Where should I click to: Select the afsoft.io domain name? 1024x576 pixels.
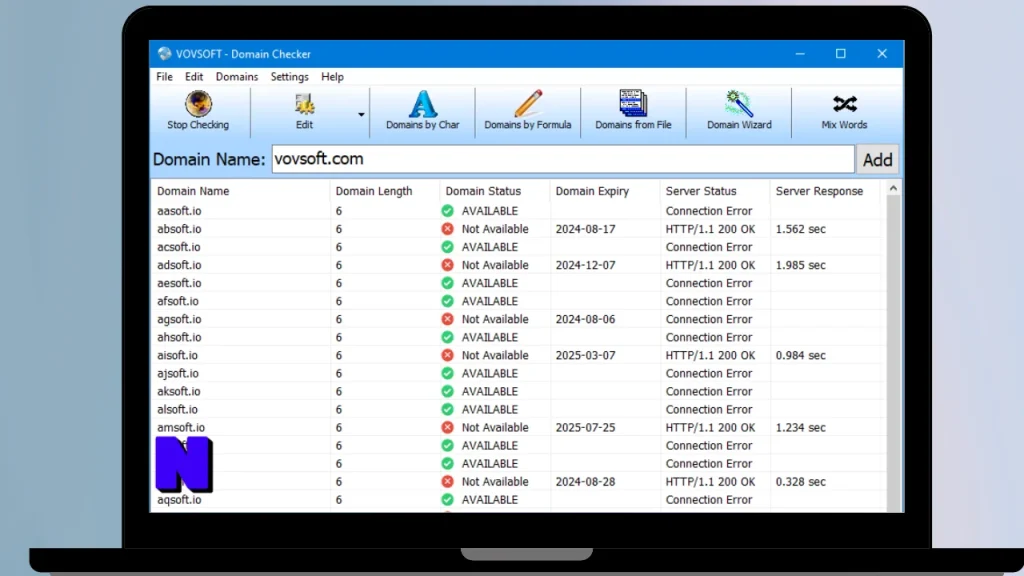tap(178, 301)
